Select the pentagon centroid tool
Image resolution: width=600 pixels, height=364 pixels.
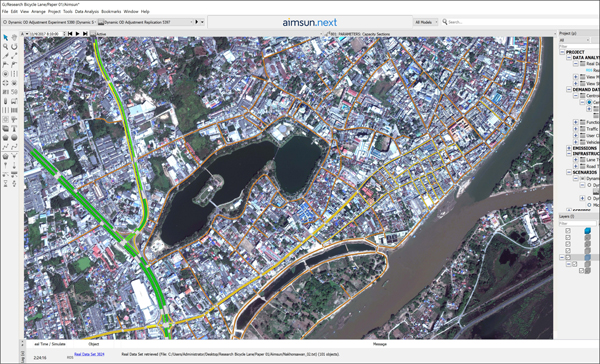(x=5, y=156)
